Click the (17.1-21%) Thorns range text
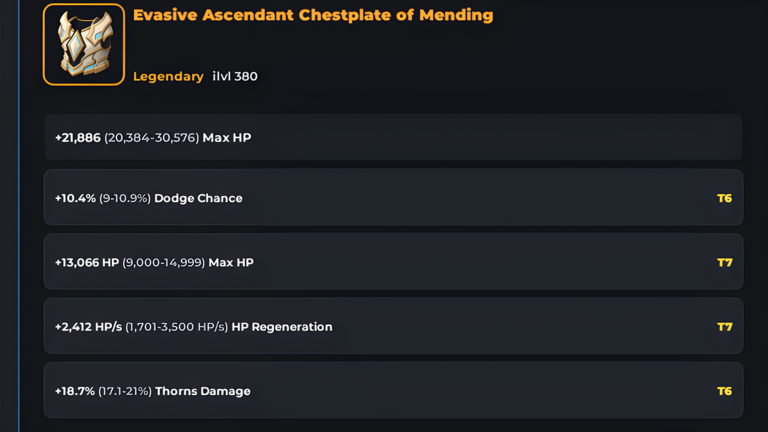768x432 pixels. tap(124, 391)
